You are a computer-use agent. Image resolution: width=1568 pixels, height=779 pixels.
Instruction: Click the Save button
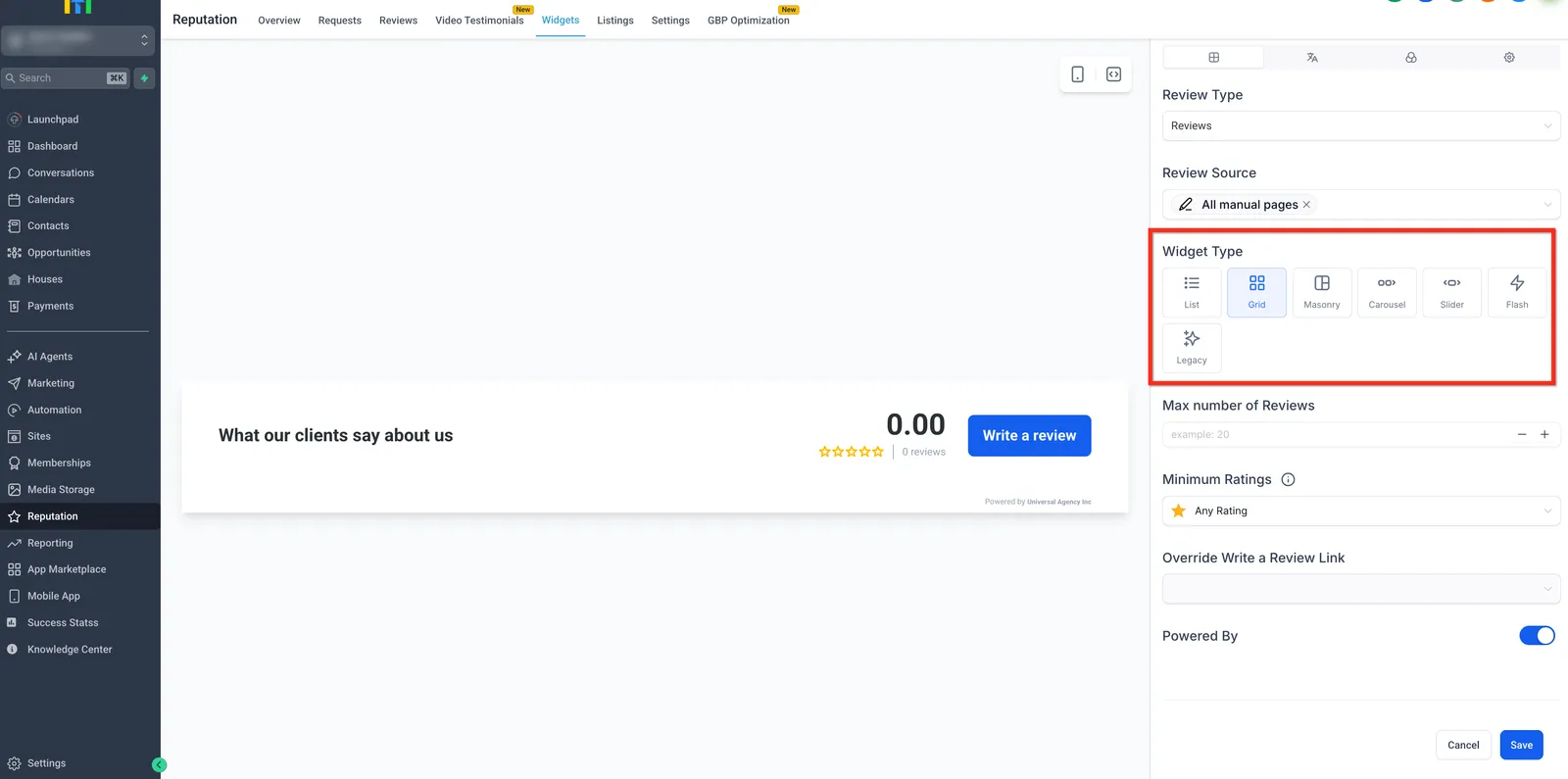(x=1522, y=746)
